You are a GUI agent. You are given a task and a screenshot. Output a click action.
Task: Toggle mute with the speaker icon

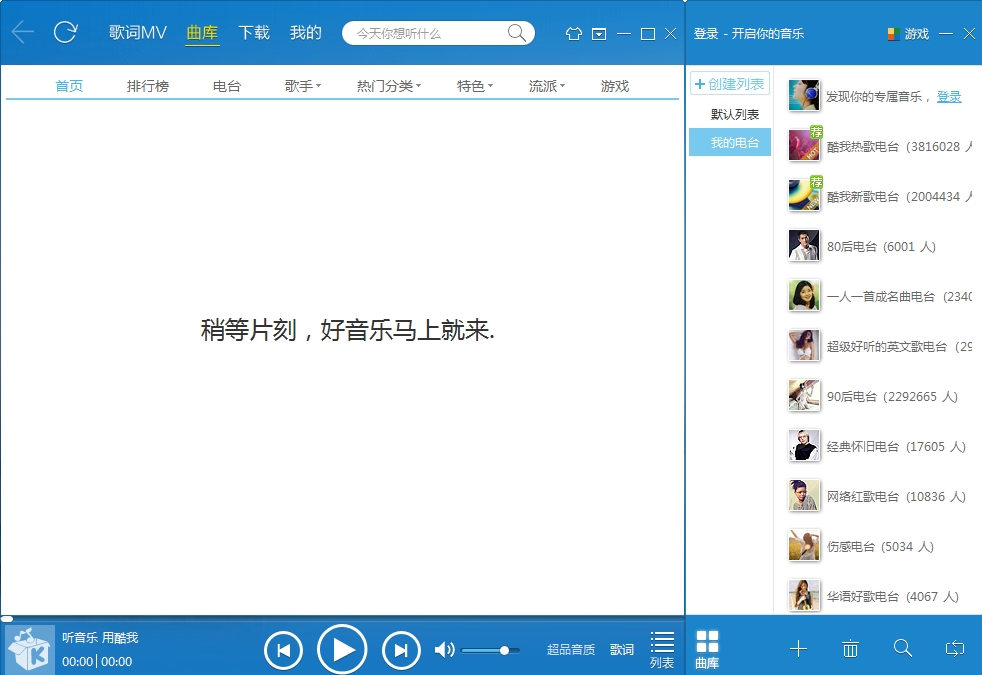click(443, 649)
